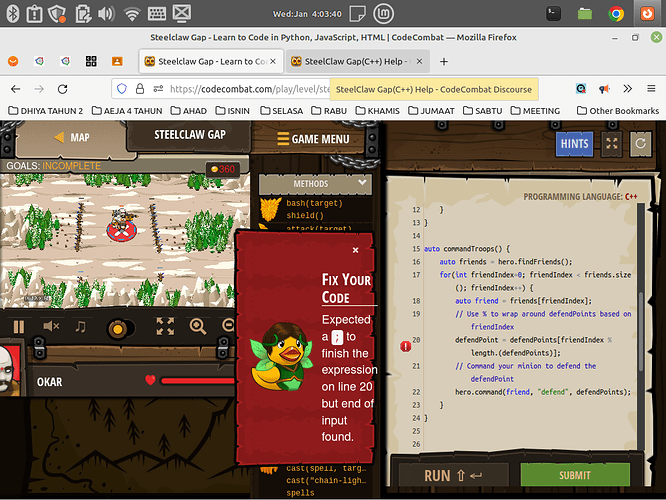
Task: Pause the game with the pause button
Action: click(19, 327)
